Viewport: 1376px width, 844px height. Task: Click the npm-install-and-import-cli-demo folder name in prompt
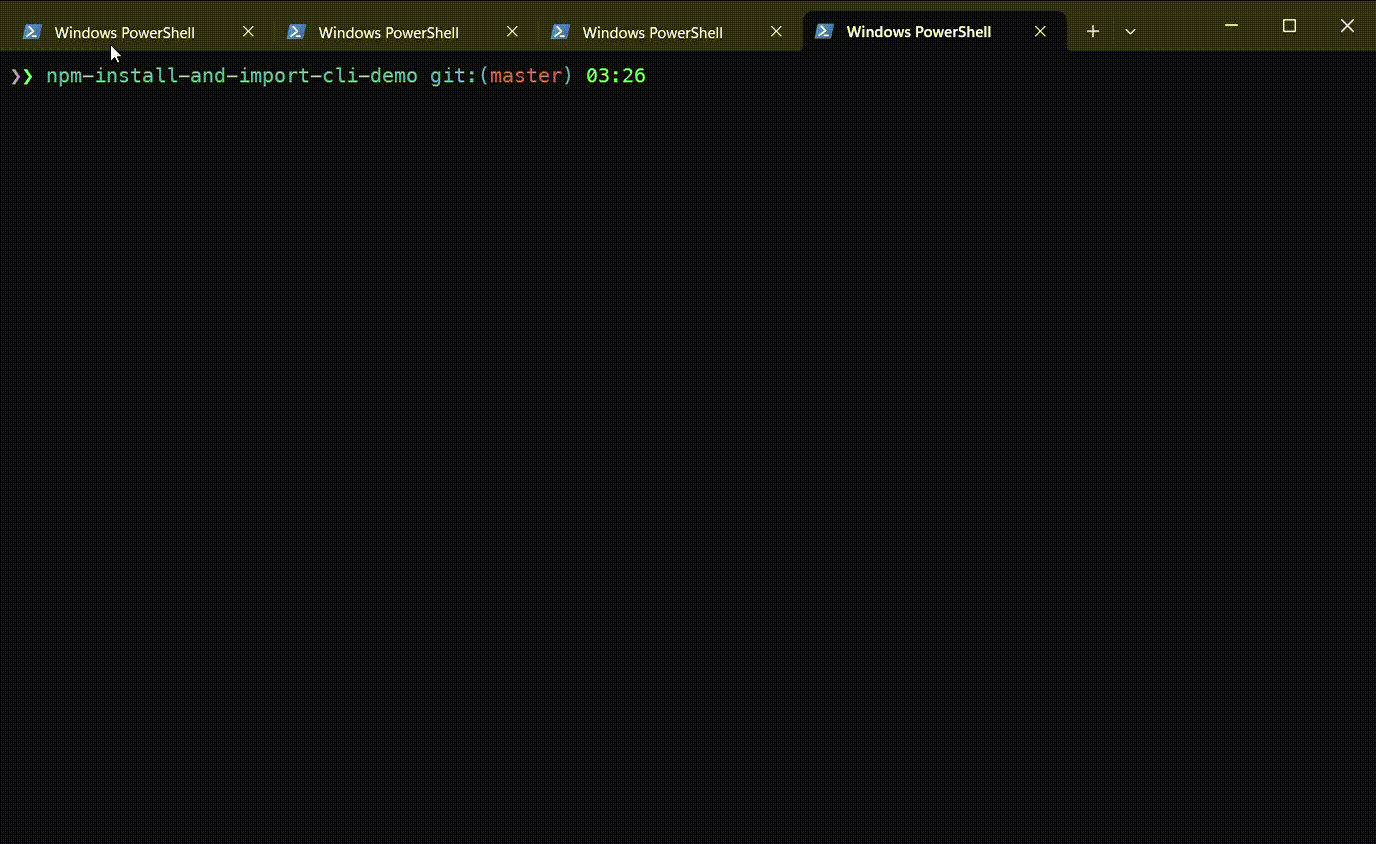point(232,76)
